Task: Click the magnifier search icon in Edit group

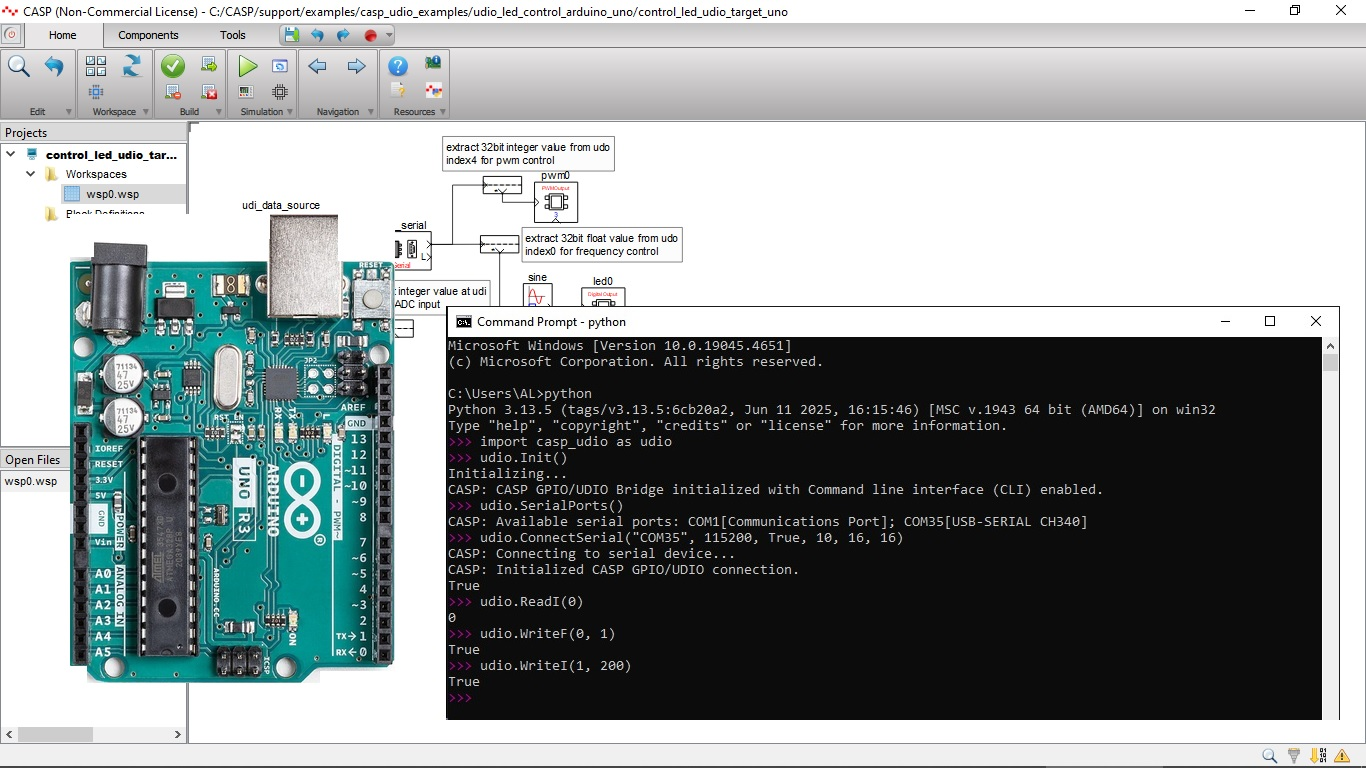Action: click(18, 66)
